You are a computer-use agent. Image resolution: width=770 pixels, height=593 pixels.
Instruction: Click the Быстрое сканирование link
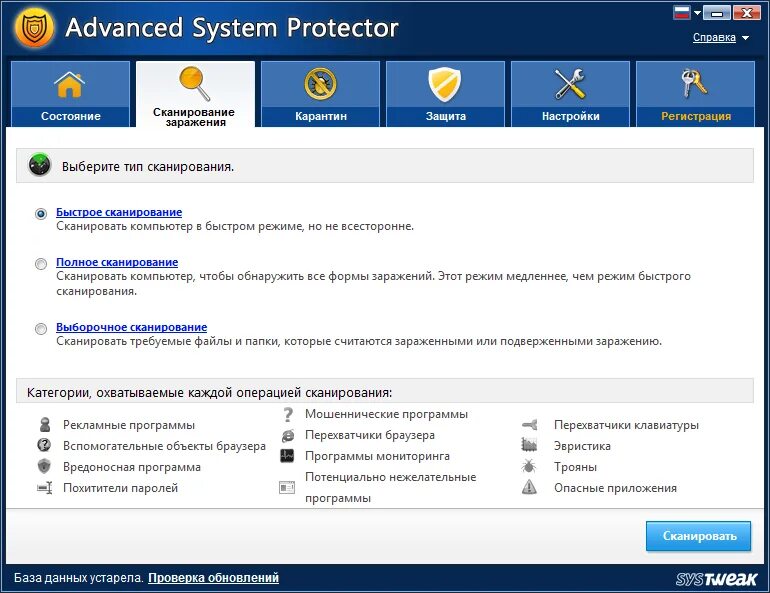tap(119, 212)
